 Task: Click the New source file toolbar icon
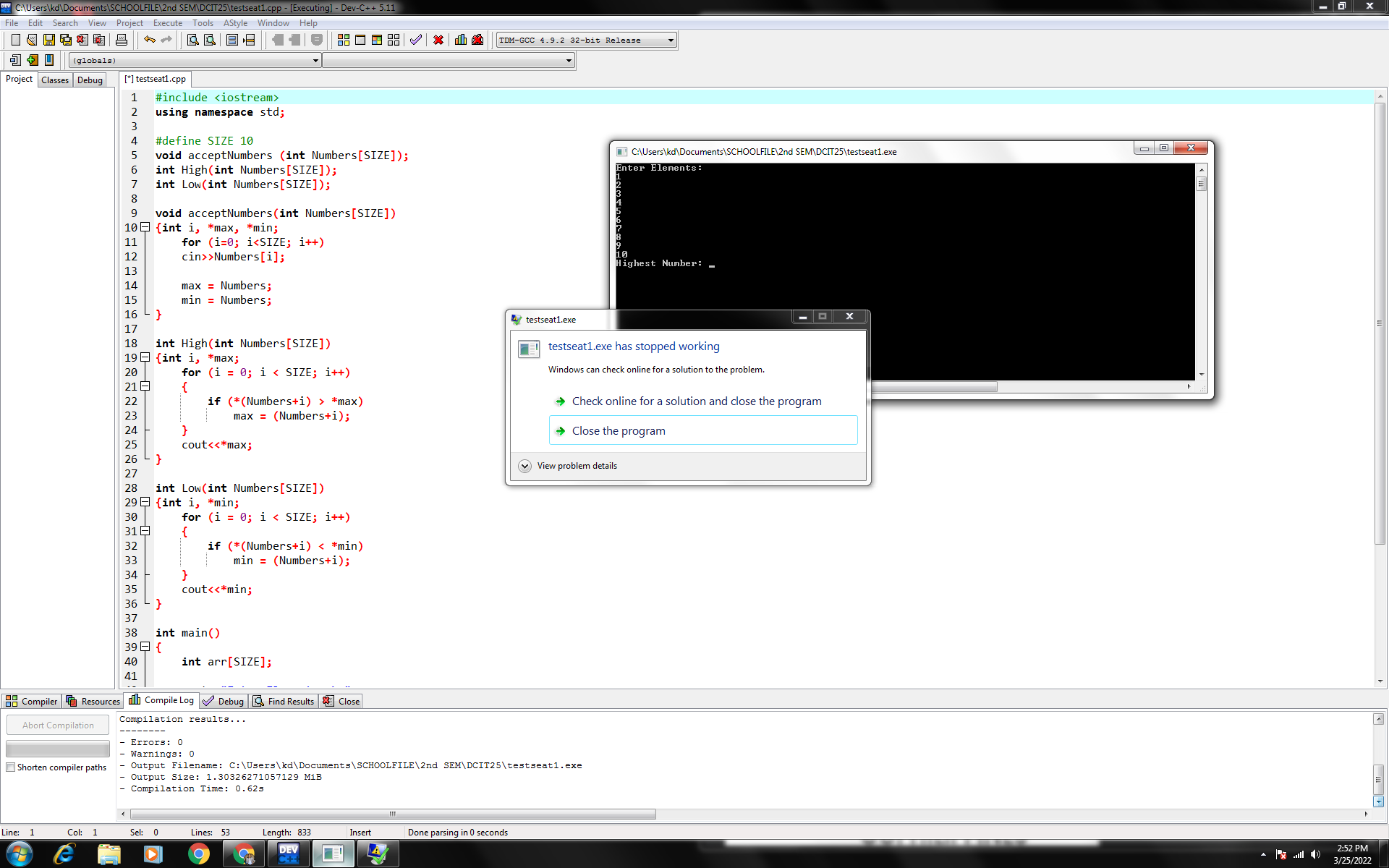[x=15, y=40]
